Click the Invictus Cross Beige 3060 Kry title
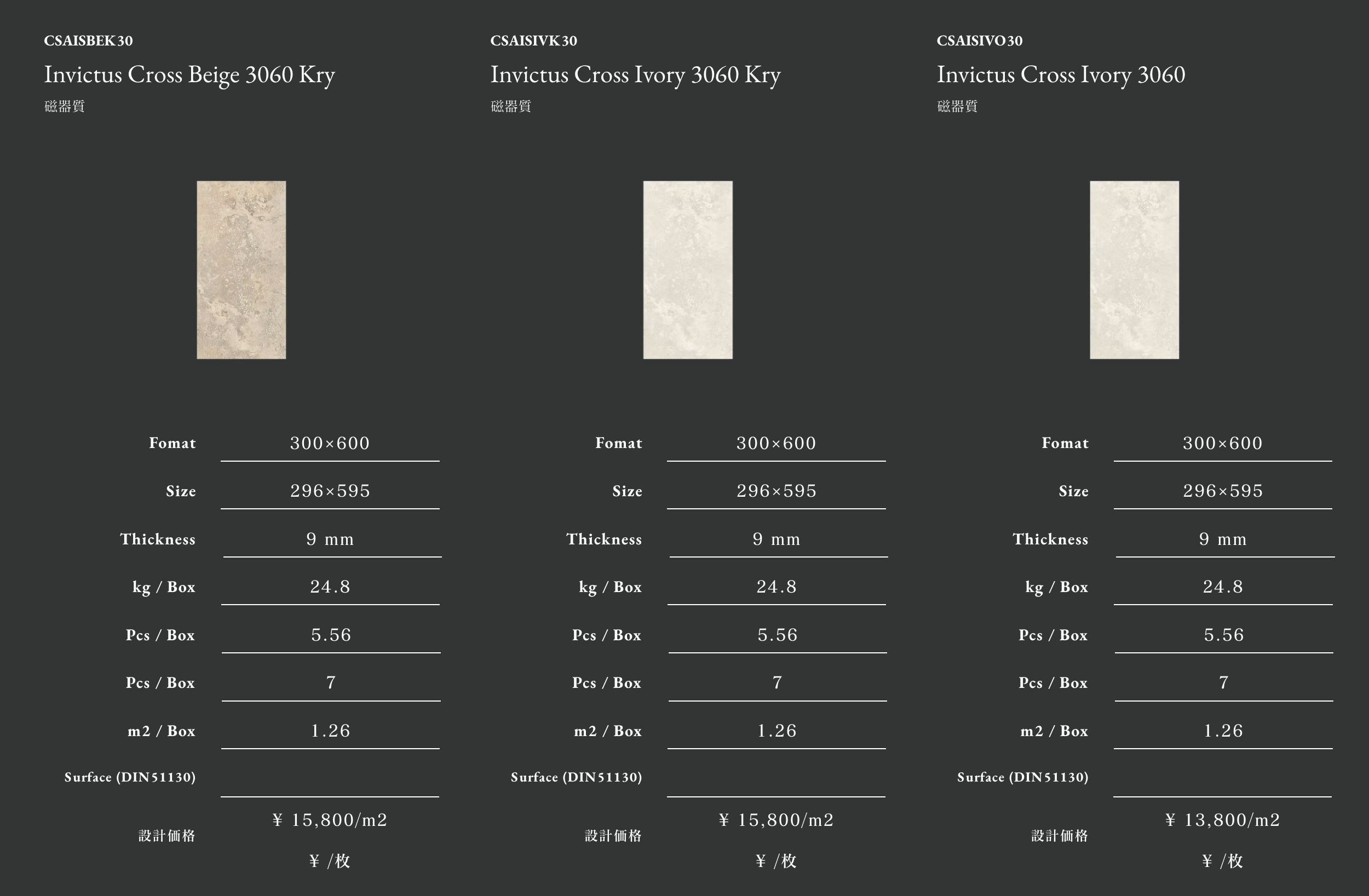 click(x=189, y=75)
